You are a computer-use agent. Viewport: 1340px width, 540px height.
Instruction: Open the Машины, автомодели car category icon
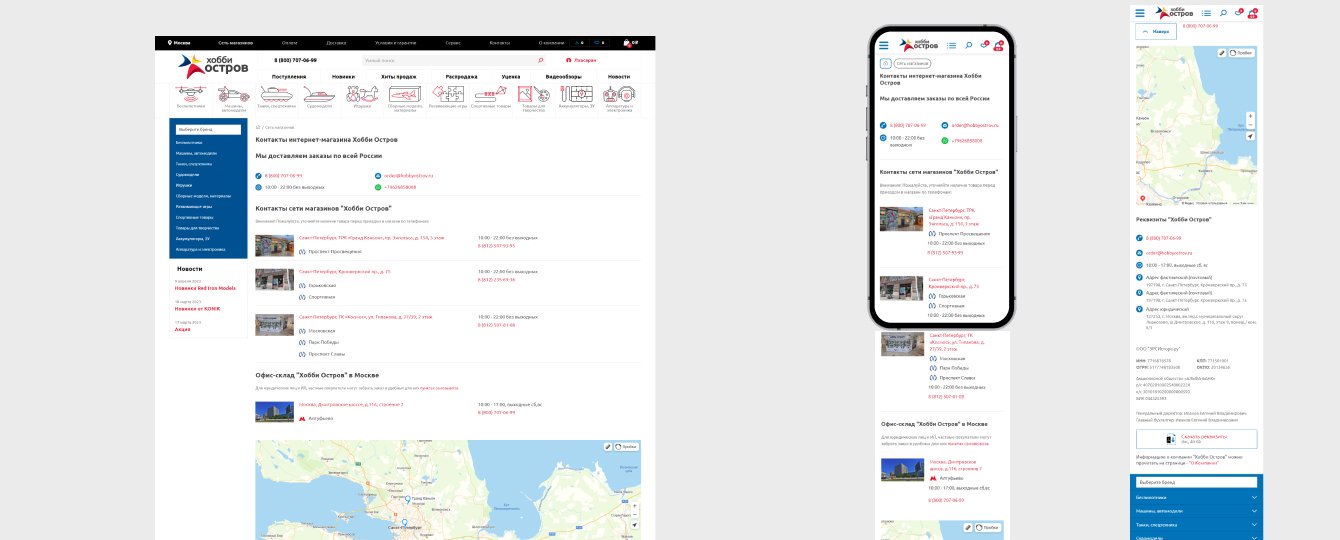(x=233, y=93)
